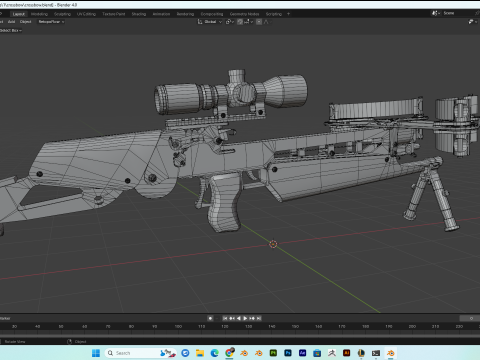Select the active Blender taskbar icon
This screenshot has height=360, width=480.
[x=390, y=353]
